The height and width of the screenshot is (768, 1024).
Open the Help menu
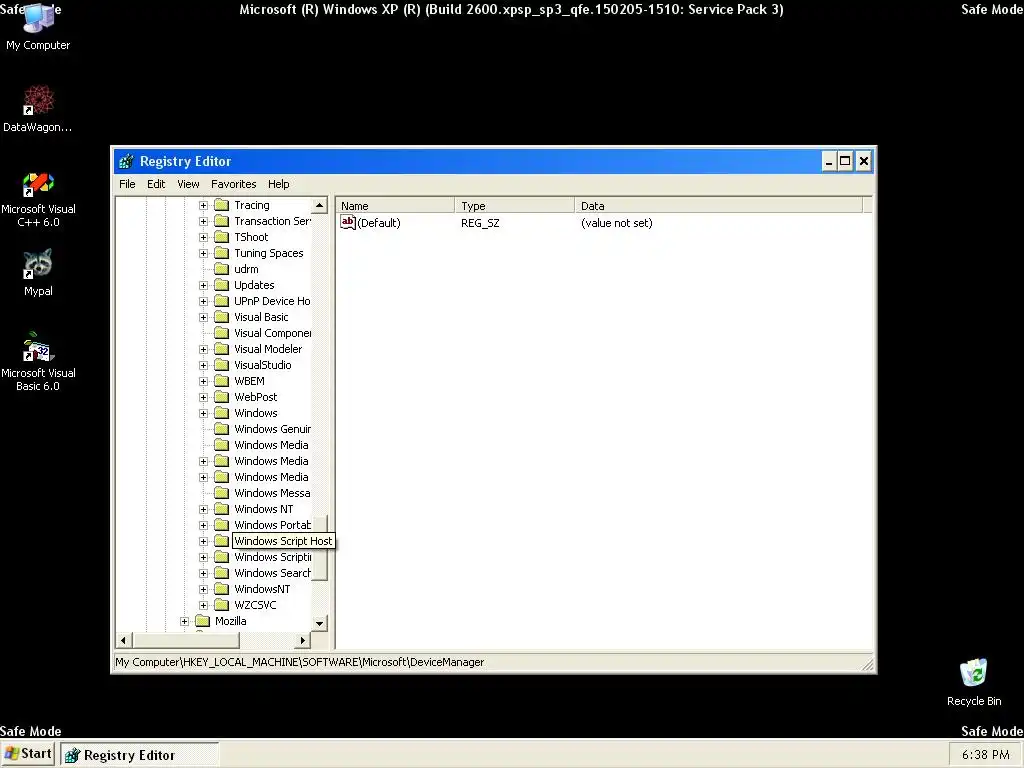pos(278,184)
